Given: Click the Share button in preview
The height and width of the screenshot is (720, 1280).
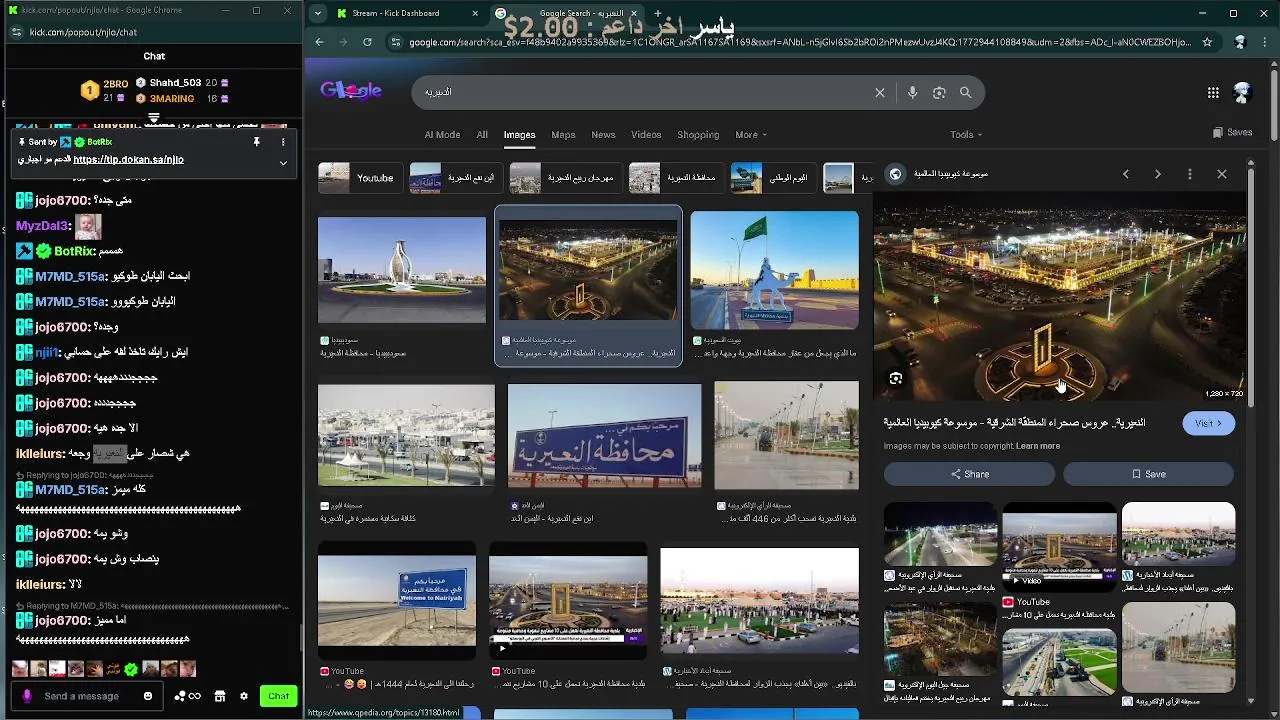Looking at the screenshot, I should [x=969, y=474].
